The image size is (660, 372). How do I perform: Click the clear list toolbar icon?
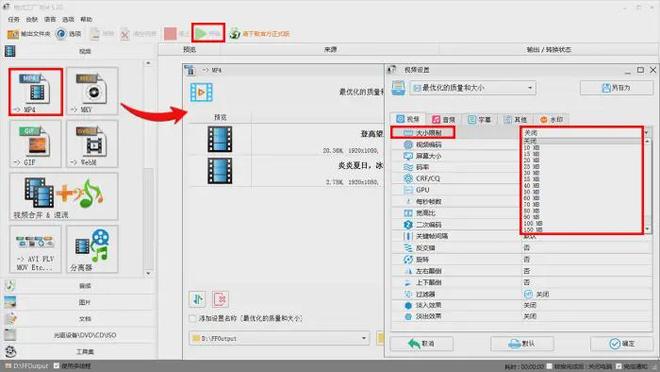pos(125,34)
